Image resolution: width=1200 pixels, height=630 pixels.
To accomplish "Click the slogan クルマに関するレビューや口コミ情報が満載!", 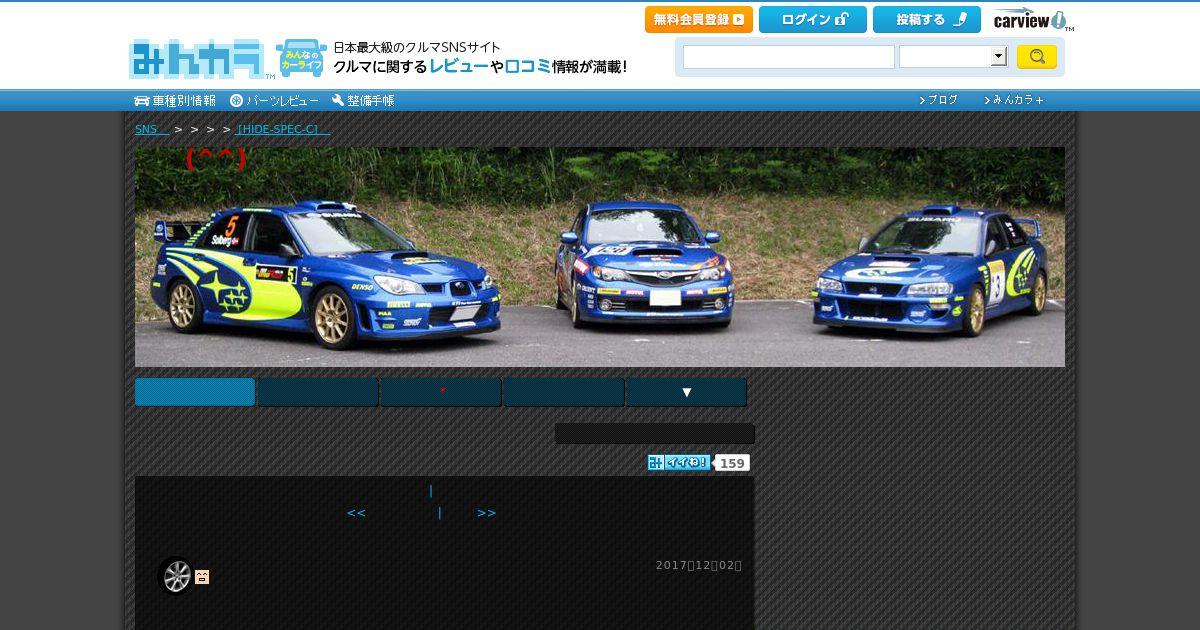I will pos(480,67).
